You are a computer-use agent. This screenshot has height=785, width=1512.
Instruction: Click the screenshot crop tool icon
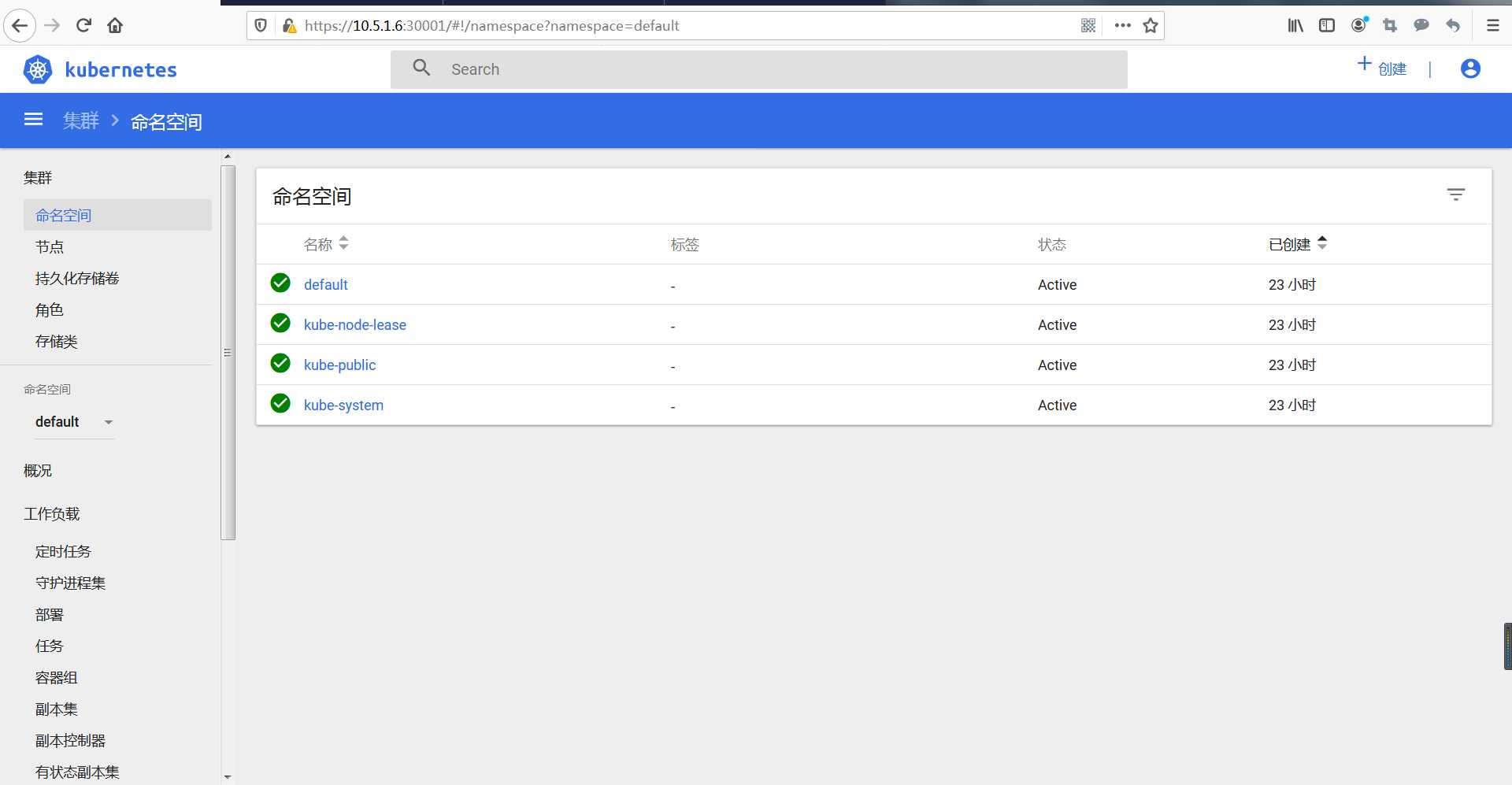tap(1390, 25)
